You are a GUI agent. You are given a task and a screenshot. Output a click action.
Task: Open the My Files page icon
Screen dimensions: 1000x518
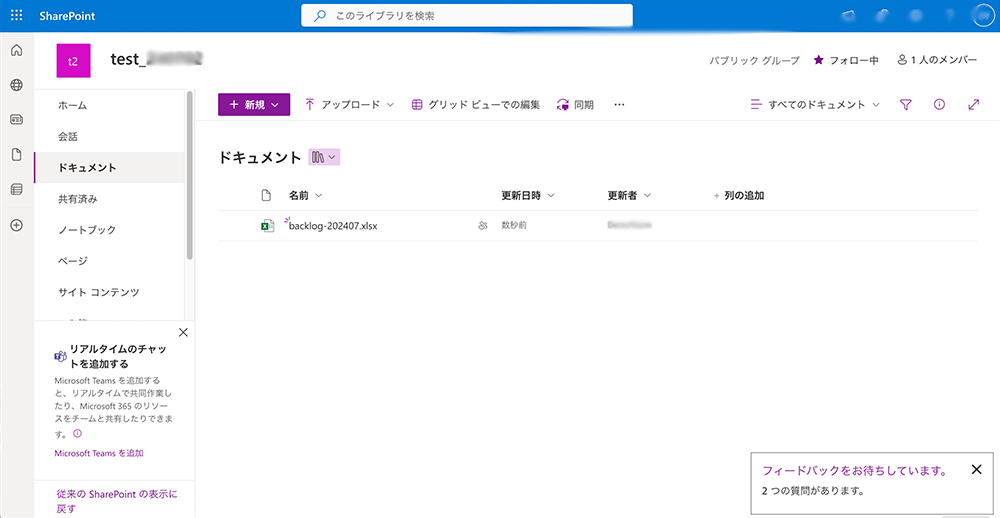pyautogui.click(x=16, y=155)
